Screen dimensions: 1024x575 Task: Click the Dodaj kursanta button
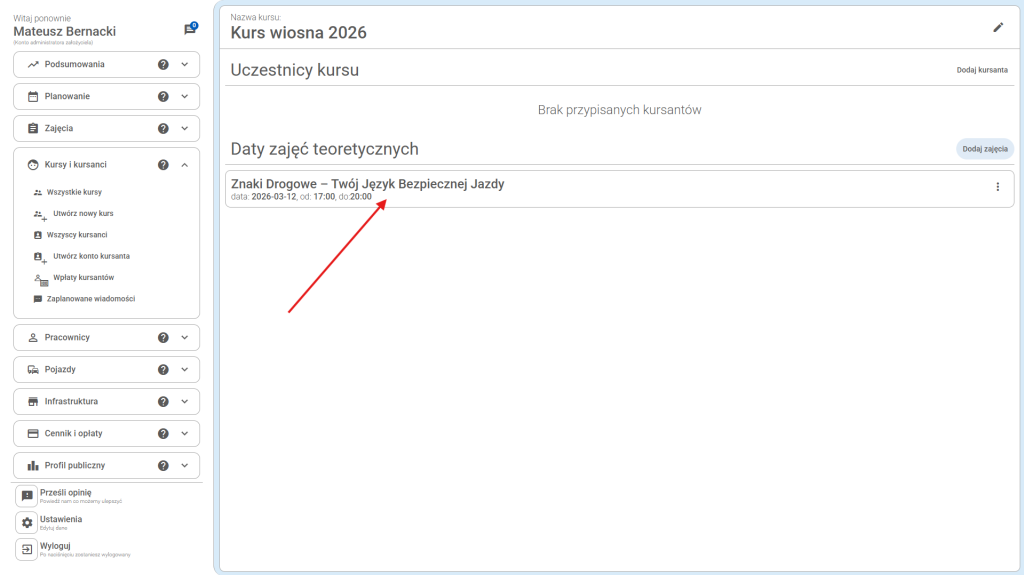click(981, 71)
